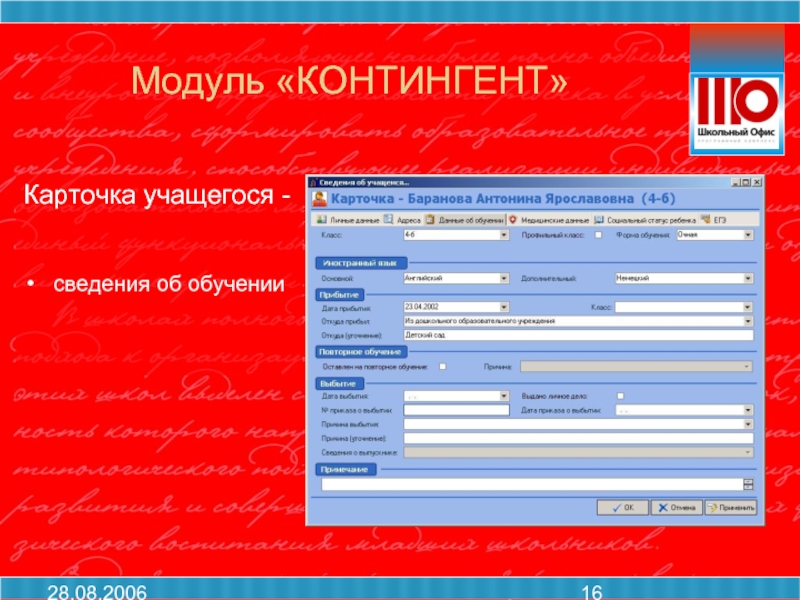Click the Примечание section header
800x600 pixels.
[x=345, y=469]
